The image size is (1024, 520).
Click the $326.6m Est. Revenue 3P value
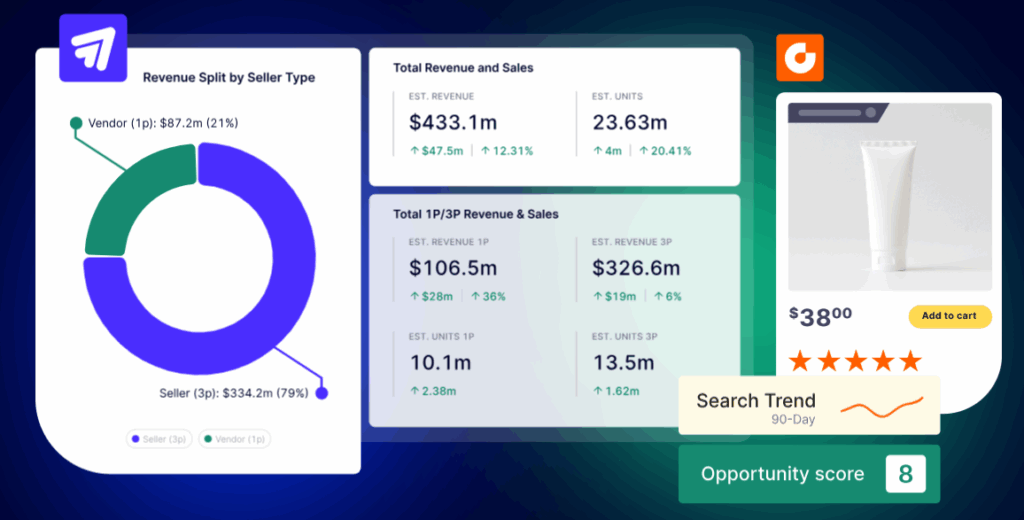(635, 268)
